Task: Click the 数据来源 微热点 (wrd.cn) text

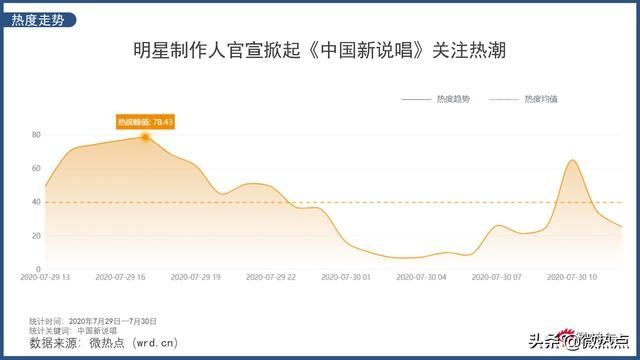Action: [x=104, y=343]
